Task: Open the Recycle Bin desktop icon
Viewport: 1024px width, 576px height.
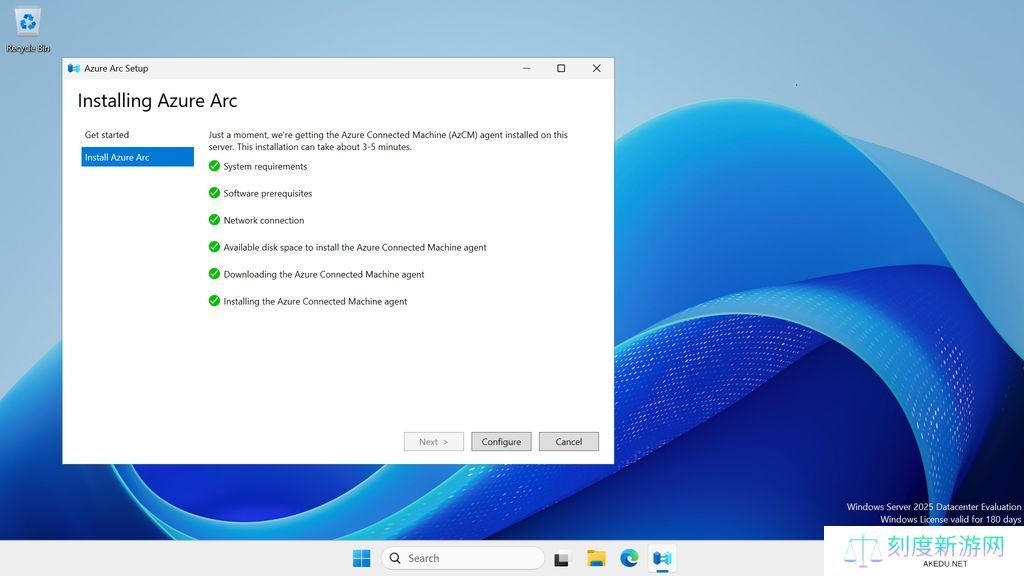Action: pyautogui.click(x=28, y=30)
